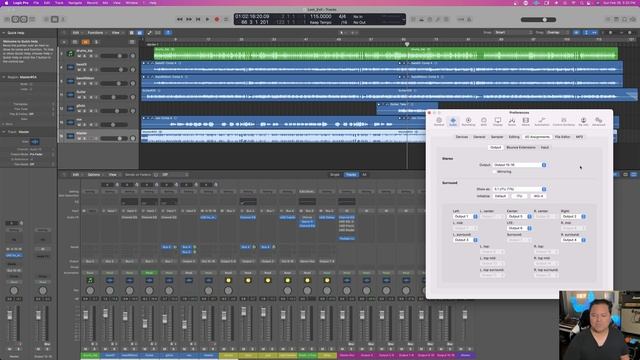This screenshot has width=640, height=360.
Task: Open the Left channel Output 1 dropdown
Action: point(465,216)
